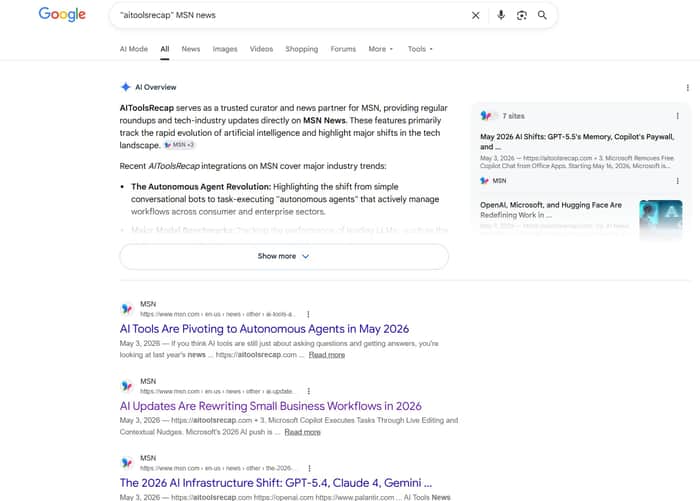Open Google Lens image search icon
Viewport: 700px width, 501px height.
pyautogui.click(x=521, y=15)
